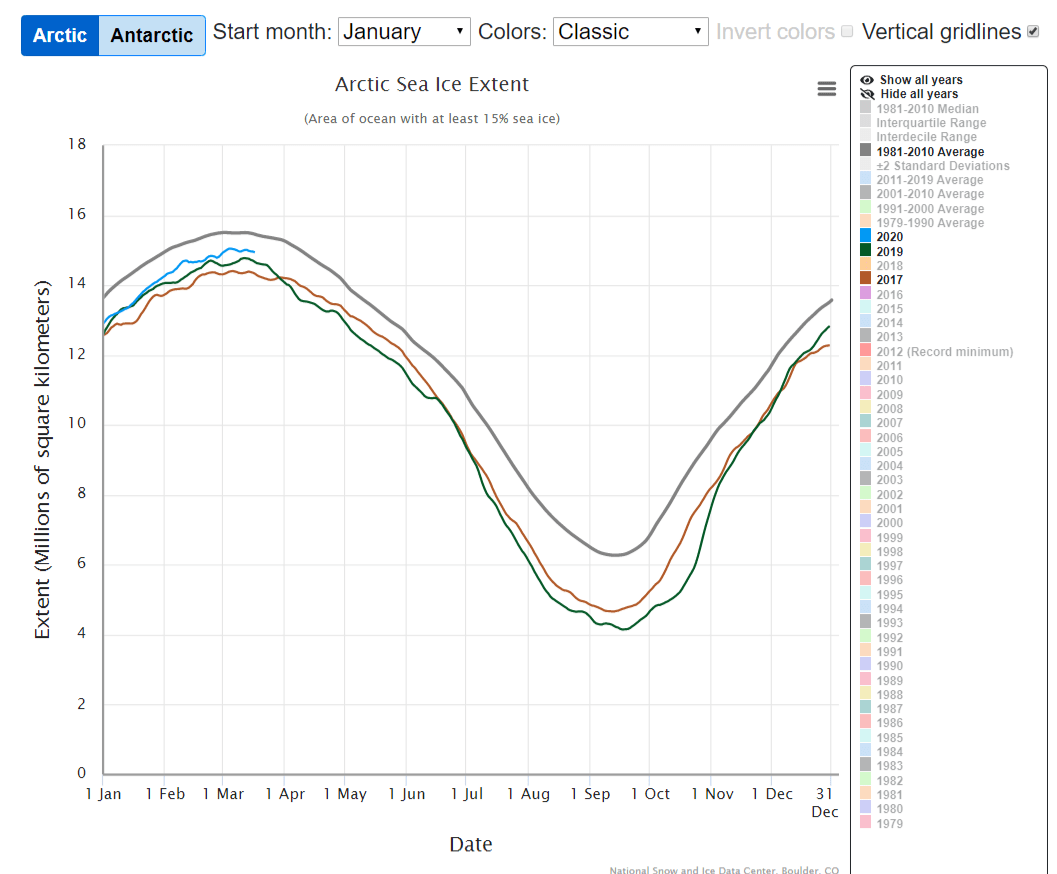Select the Arctic tab

coord(60,35)
